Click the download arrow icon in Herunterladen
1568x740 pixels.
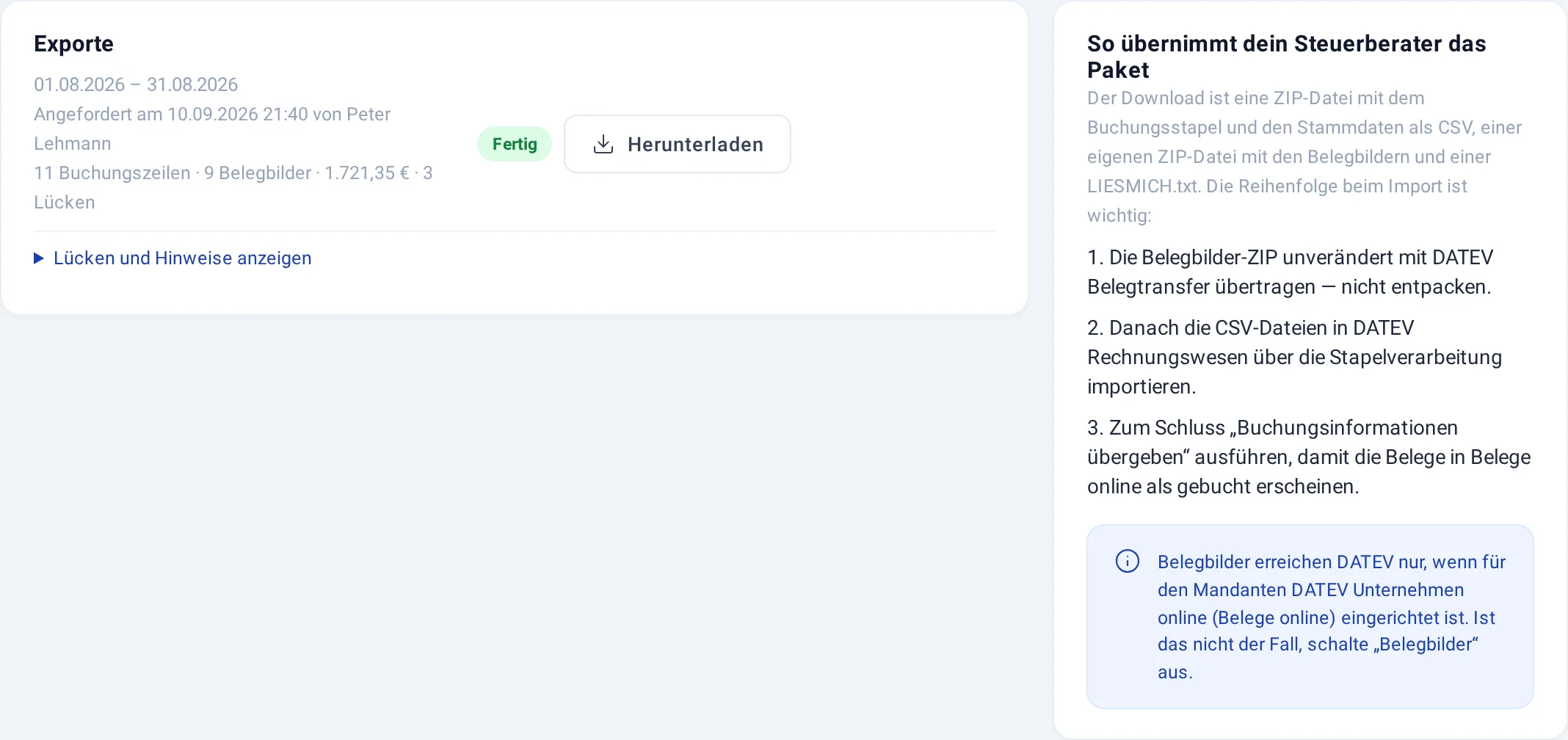tap(603, 144)
